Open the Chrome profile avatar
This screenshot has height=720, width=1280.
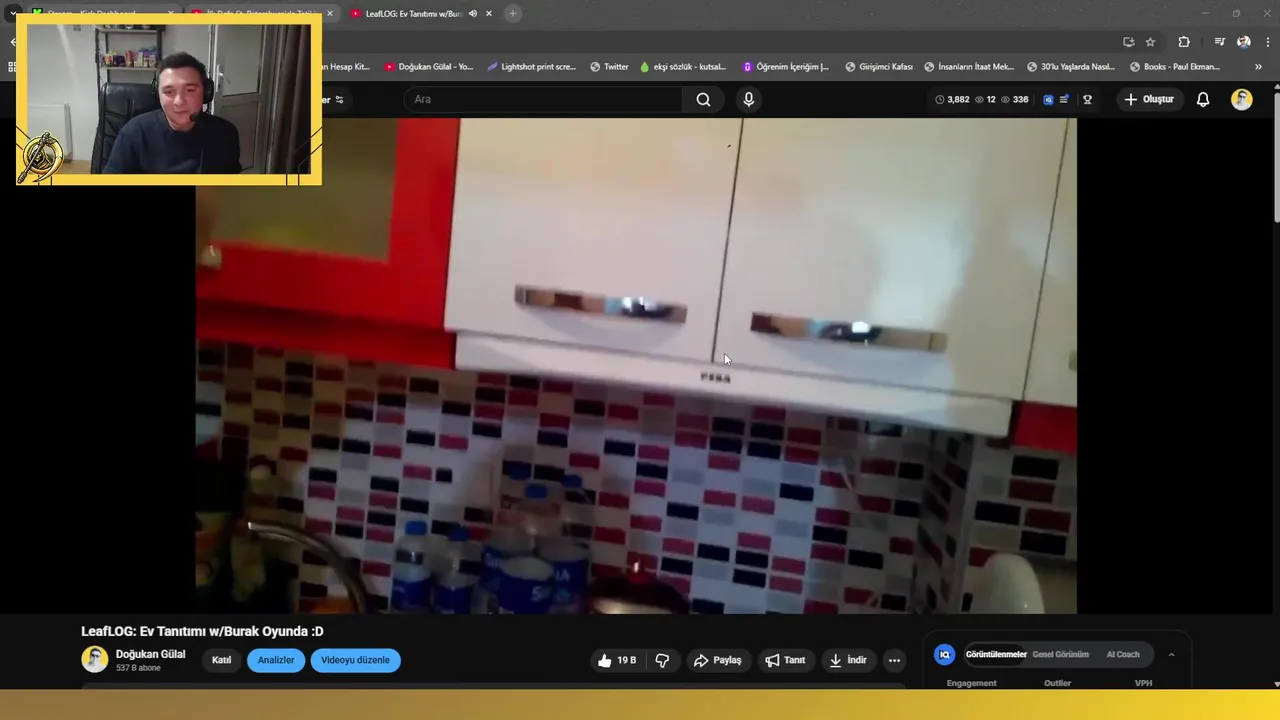click(1243, 42)
